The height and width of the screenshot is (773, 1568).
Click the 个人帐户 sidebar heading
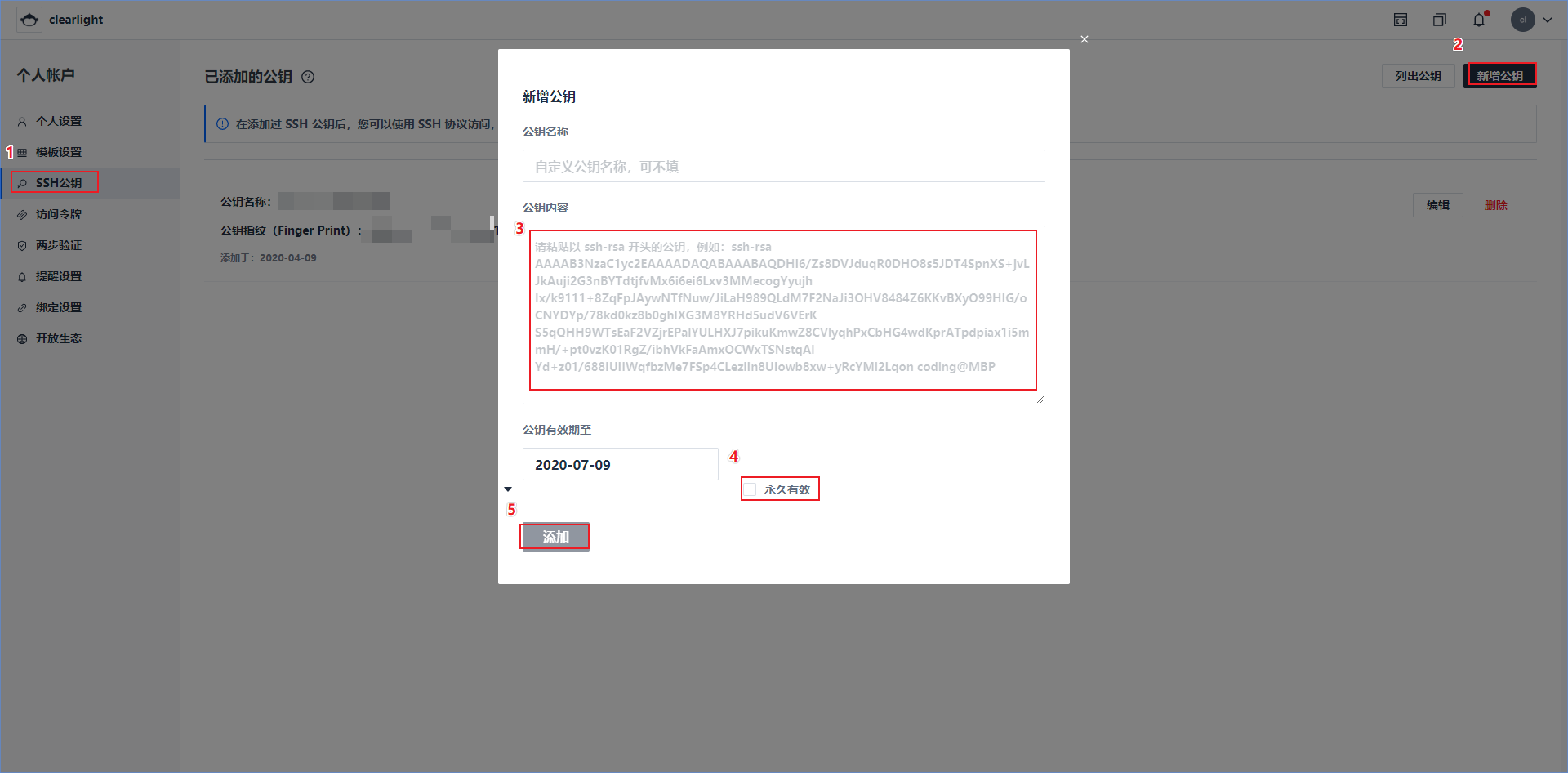(46, 75)
